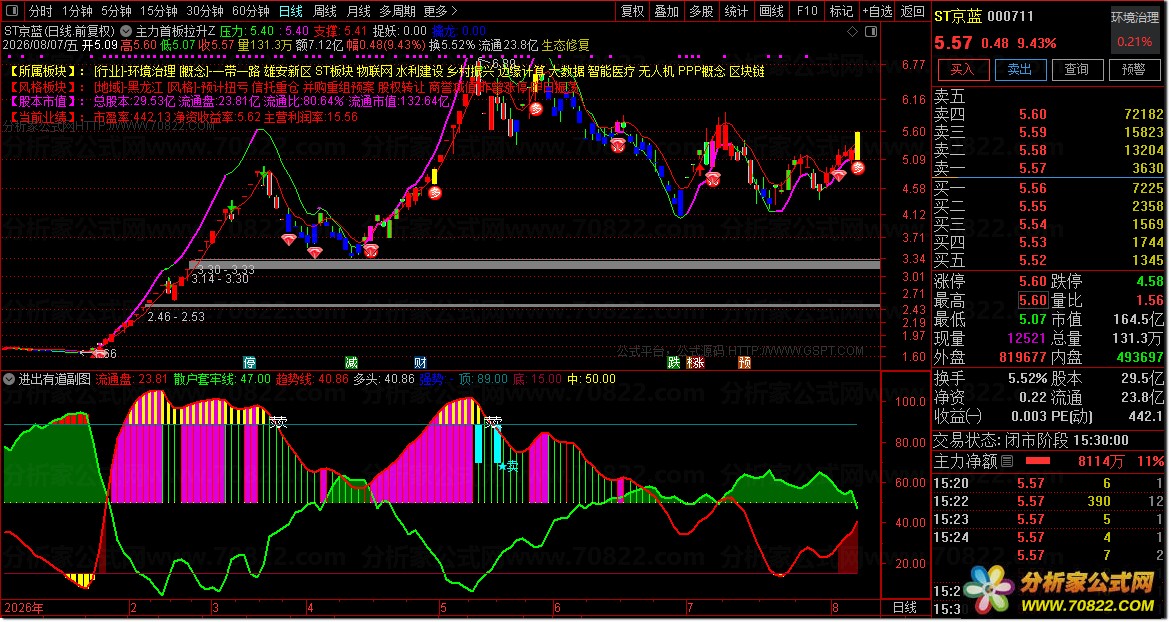This screenshot has height=622, width=1171.
Task: Click stock code 000711
Action: click(1010, 16)
